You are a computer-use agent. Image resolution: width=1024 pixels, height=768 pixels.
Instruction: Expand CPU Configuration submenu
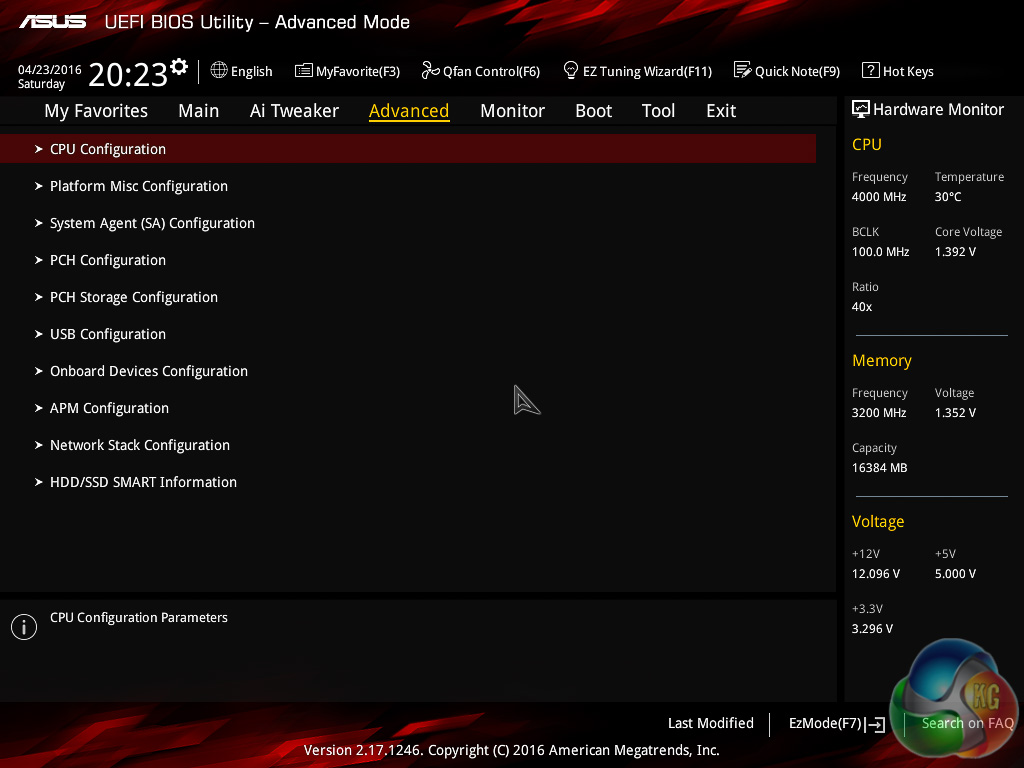tap(108, 149)
